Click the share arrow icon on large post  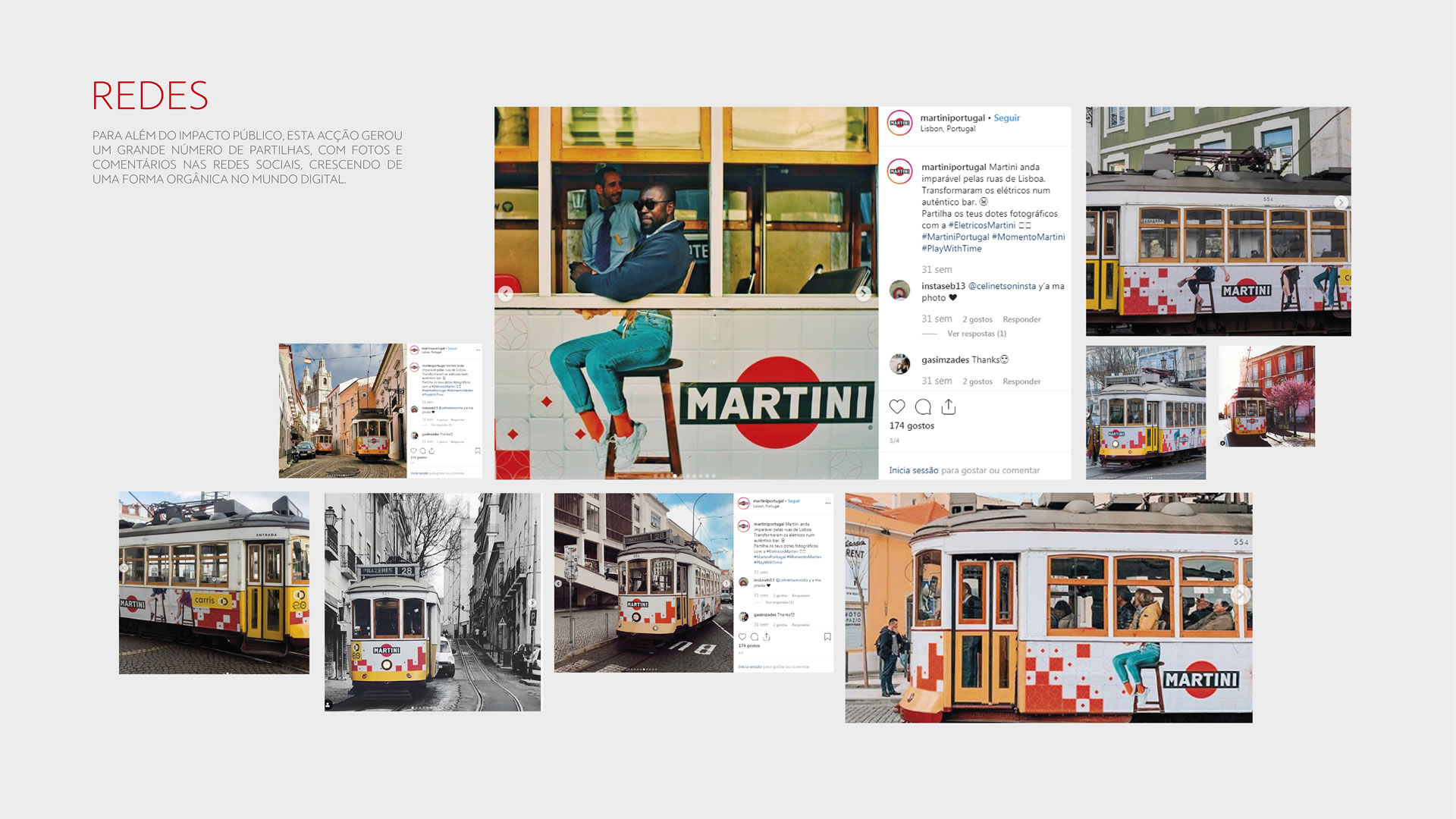tap(949, 407)
